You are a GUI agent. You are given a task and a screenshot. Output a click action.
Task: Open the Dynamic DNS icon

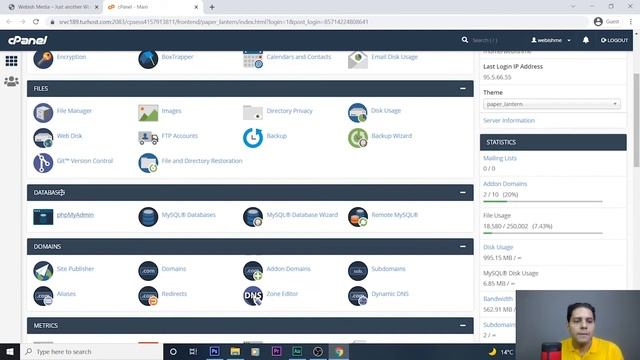tap(358, 296)
